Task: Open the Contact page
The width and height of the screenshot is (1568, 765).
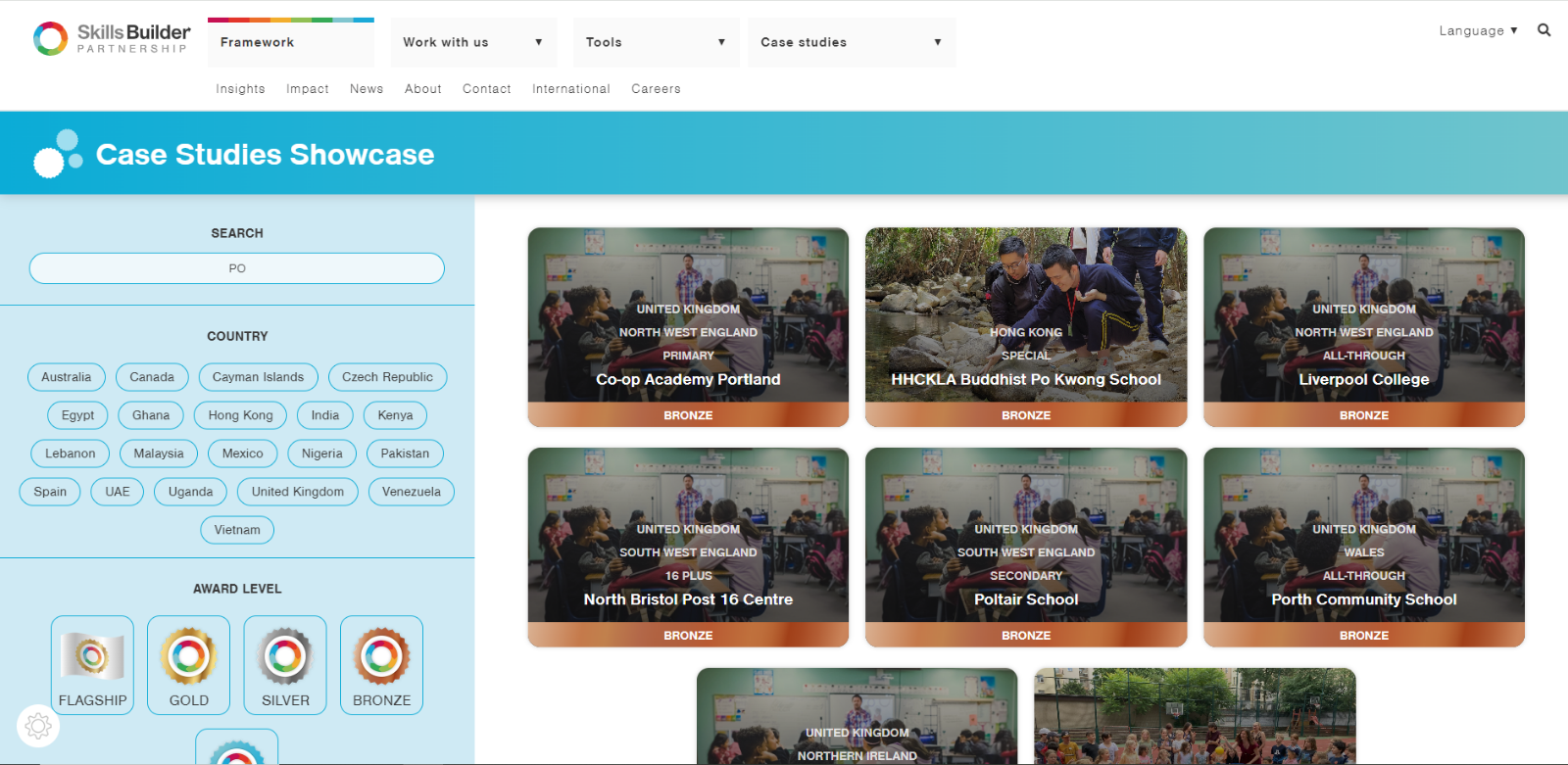Action: tap(487, 88)
